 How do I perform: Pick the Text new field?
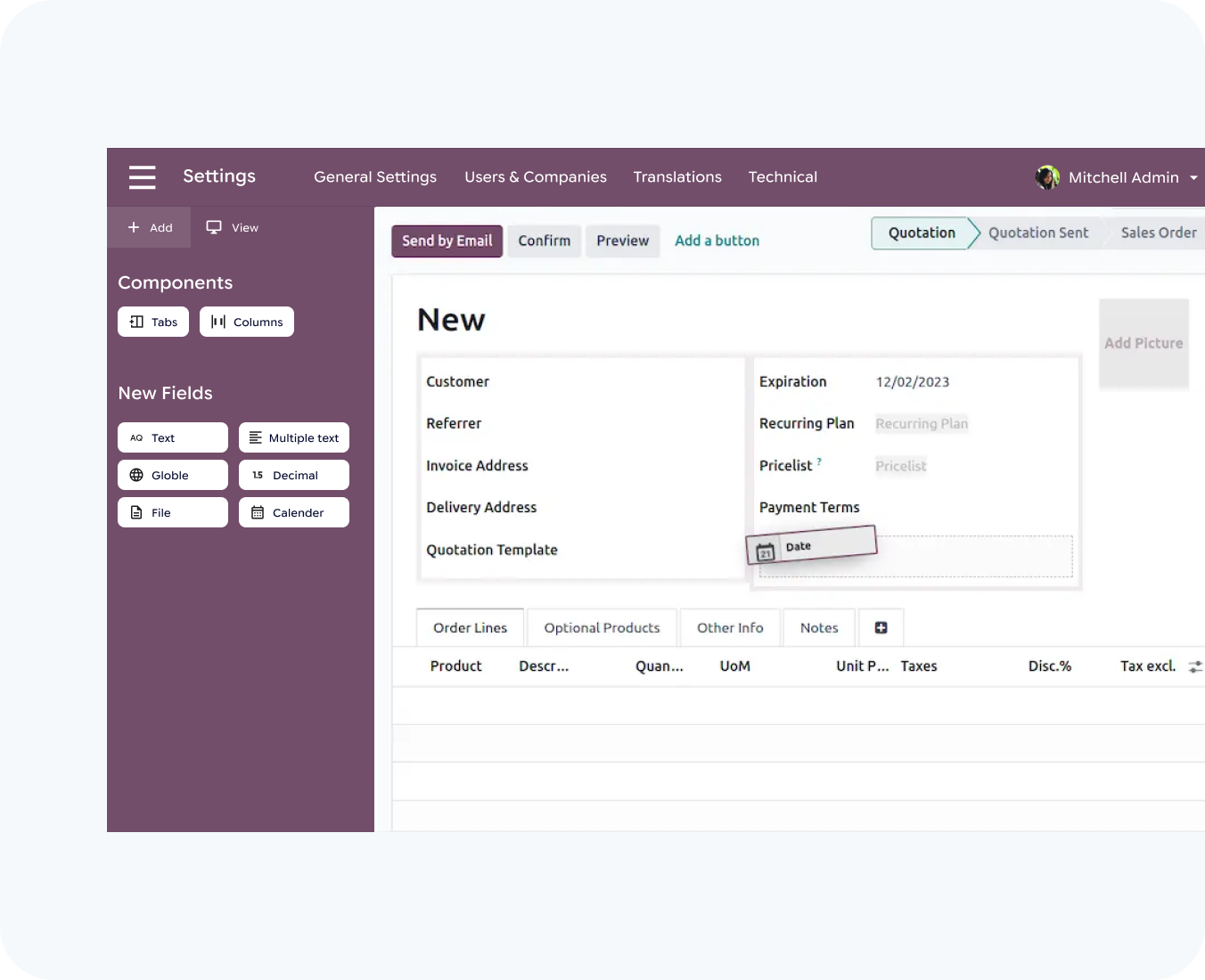click(x=173, y=437)
